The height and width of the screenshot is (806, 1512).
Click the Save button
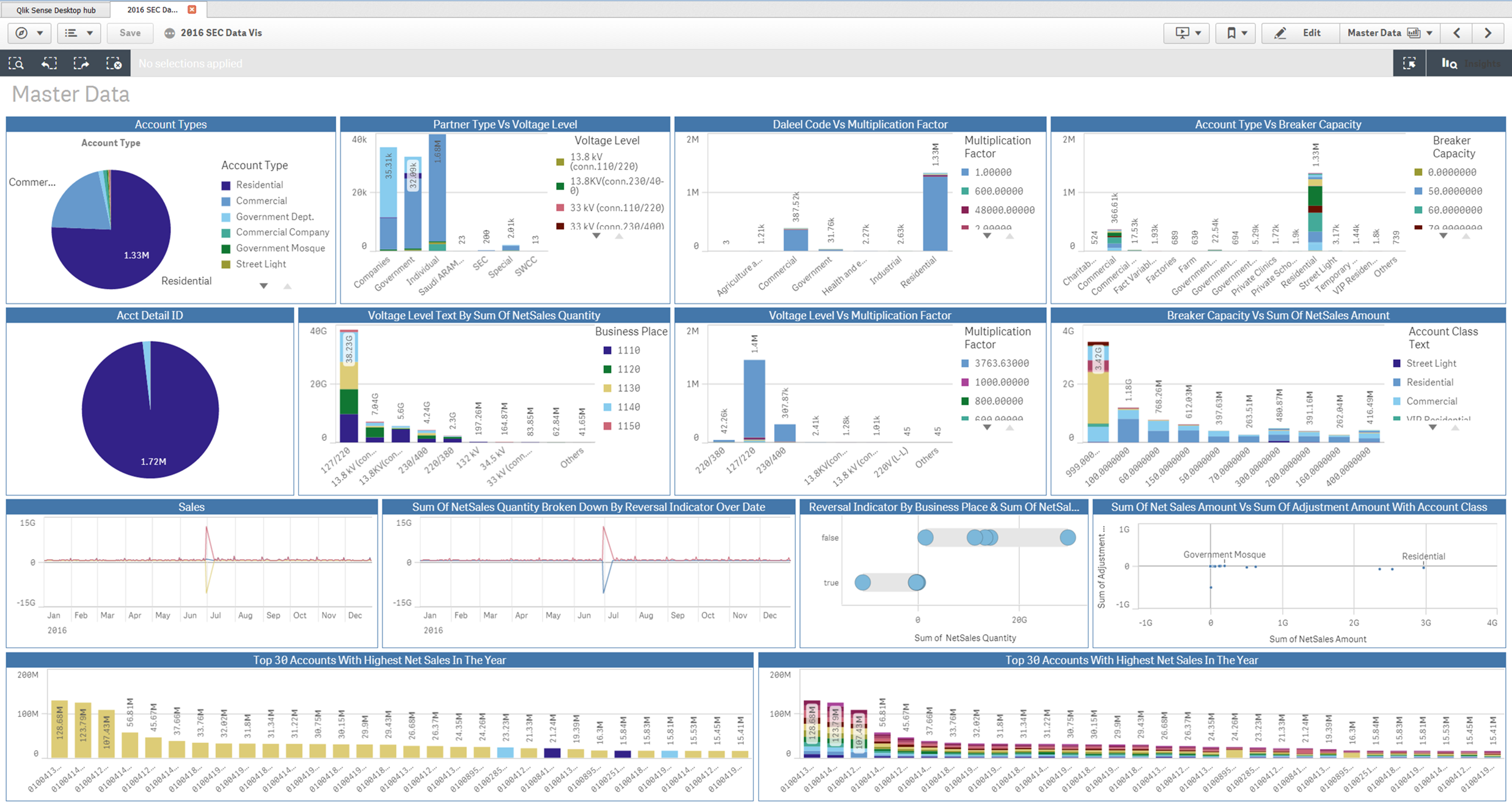point(130,33)
